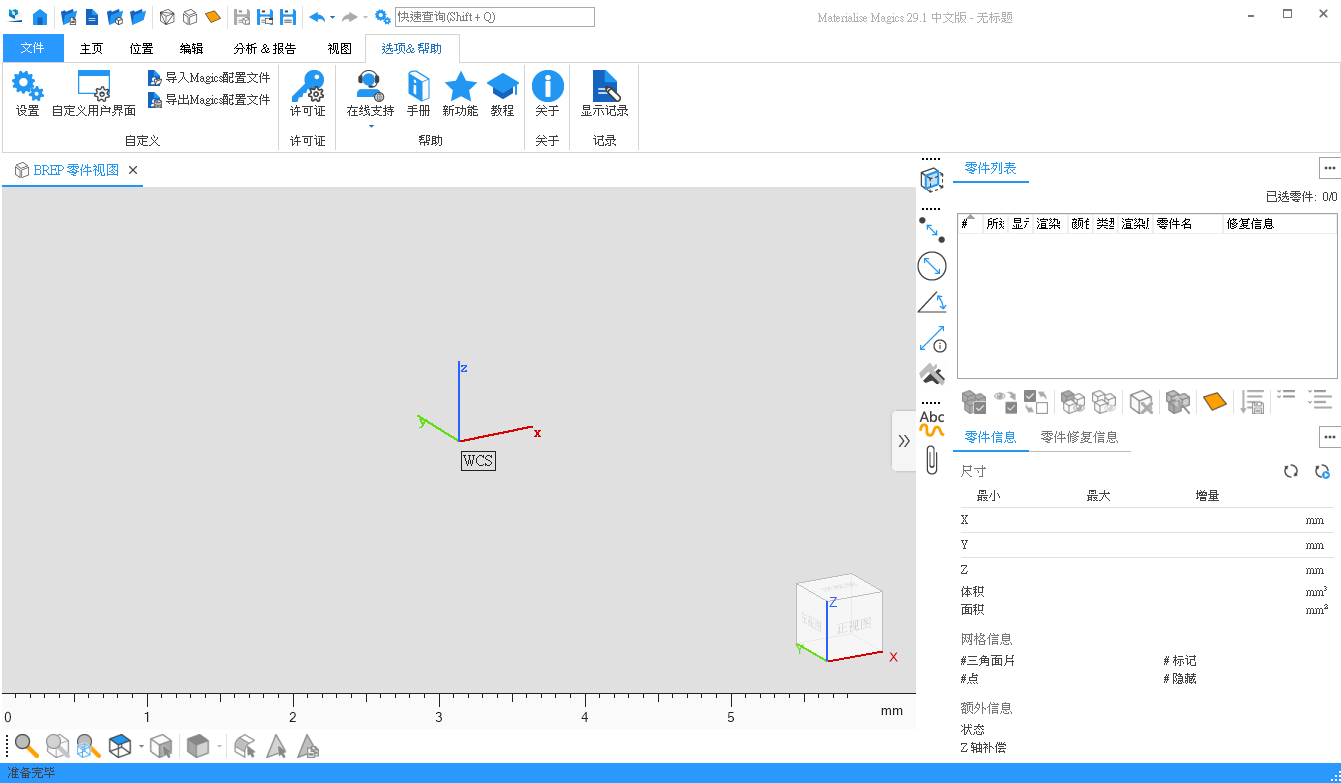Switch to the 编辑 ribbon tab

pos(191,48)
